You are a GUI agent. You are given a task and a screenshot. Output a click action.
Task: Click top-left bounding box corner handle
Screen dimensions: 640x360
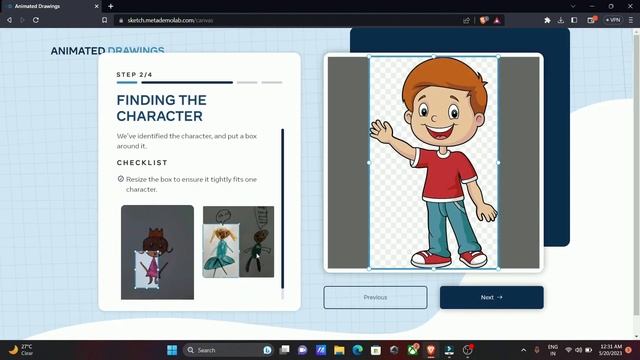click(369, 56)
